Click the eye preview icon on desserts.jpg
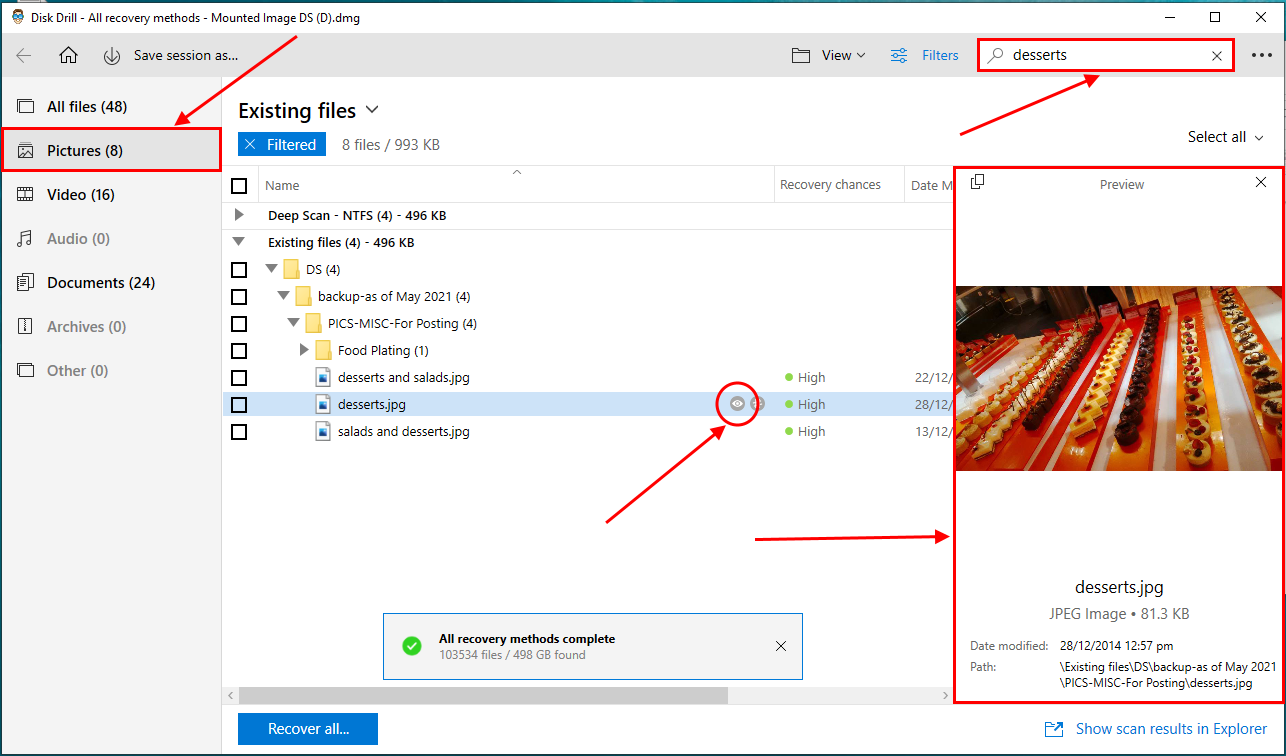Image resolution: width=1286 pixels, height=756 pixels. point(737,404)
